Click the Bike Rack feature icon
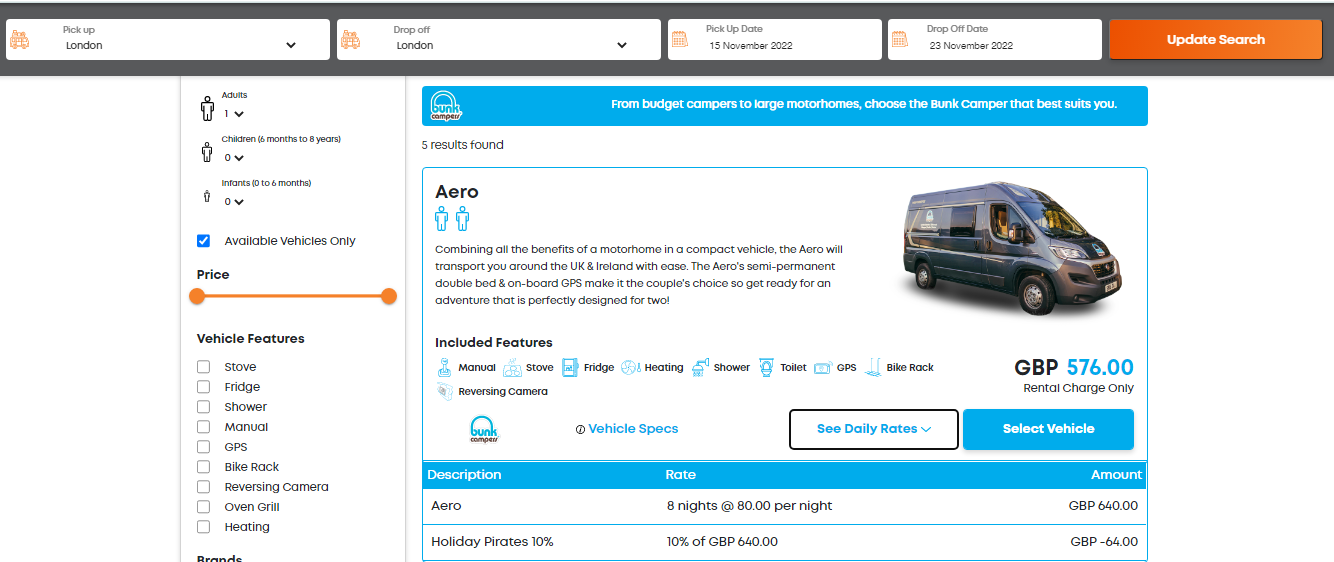 pos(873,366)
